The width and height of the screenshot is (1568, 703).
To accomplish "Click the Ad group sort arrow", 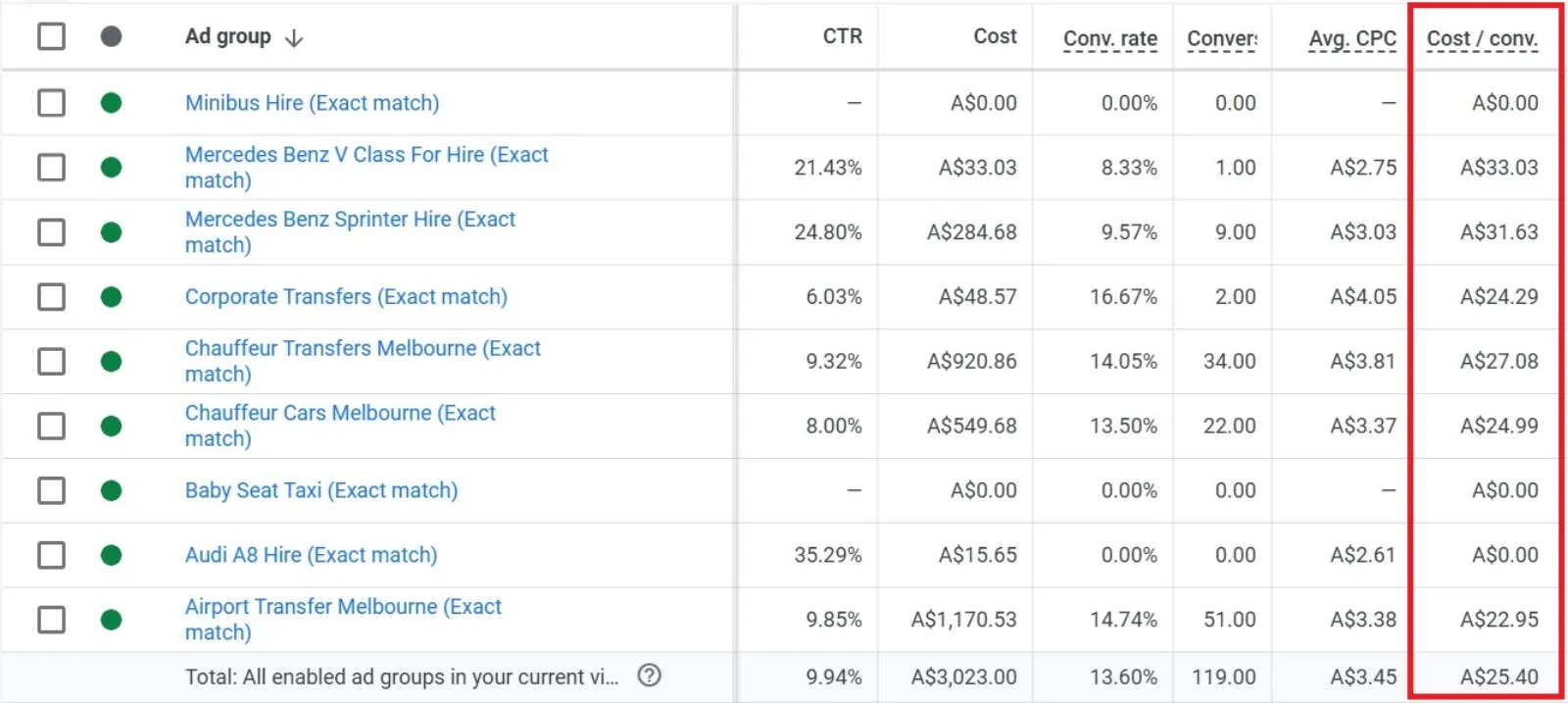I will (293, 38).
